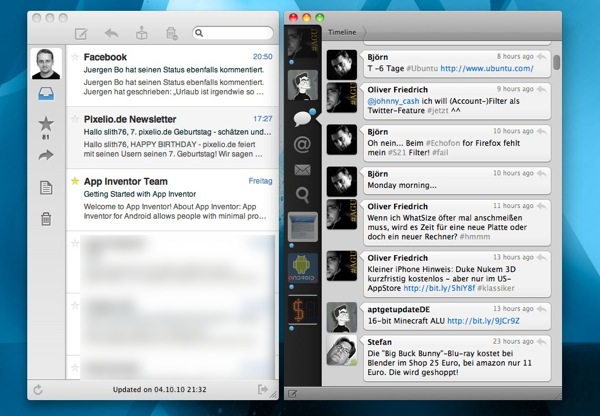Click the clipboard icon in the mail toolbar
Image resolution: width=600 pixels, height=416 pixels.
click(172, 33)
